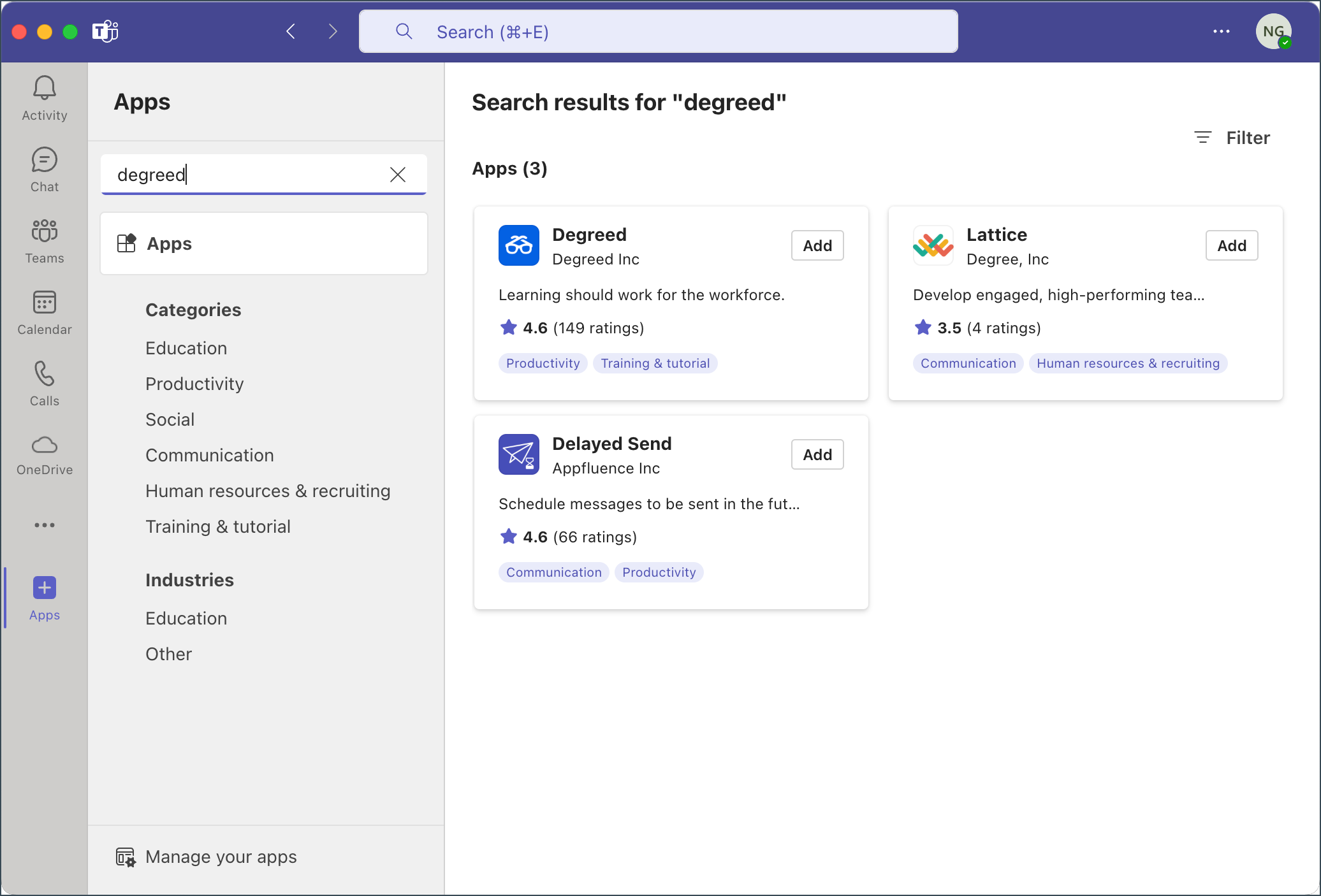Click the Delayed Send app logo
Screen dimensions: 1321x896
tap(519, 454)
